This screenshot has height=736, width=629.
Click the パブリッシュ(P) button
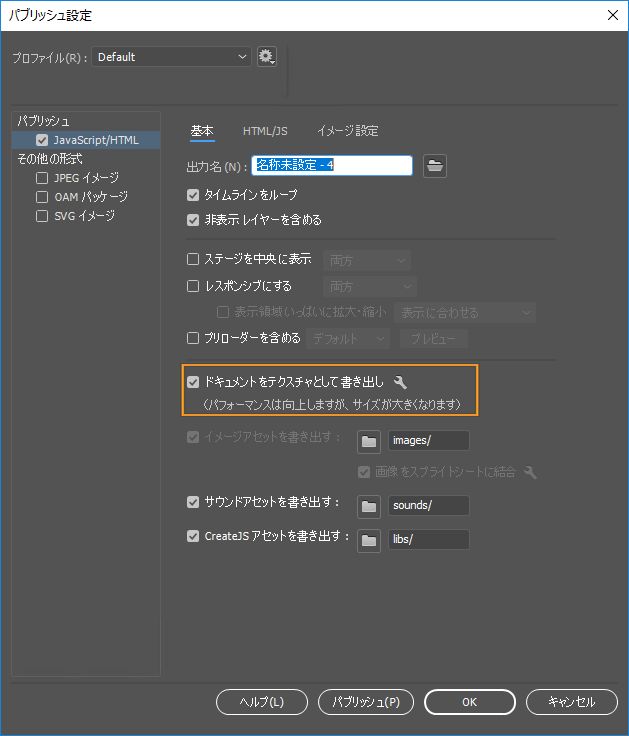366,702
